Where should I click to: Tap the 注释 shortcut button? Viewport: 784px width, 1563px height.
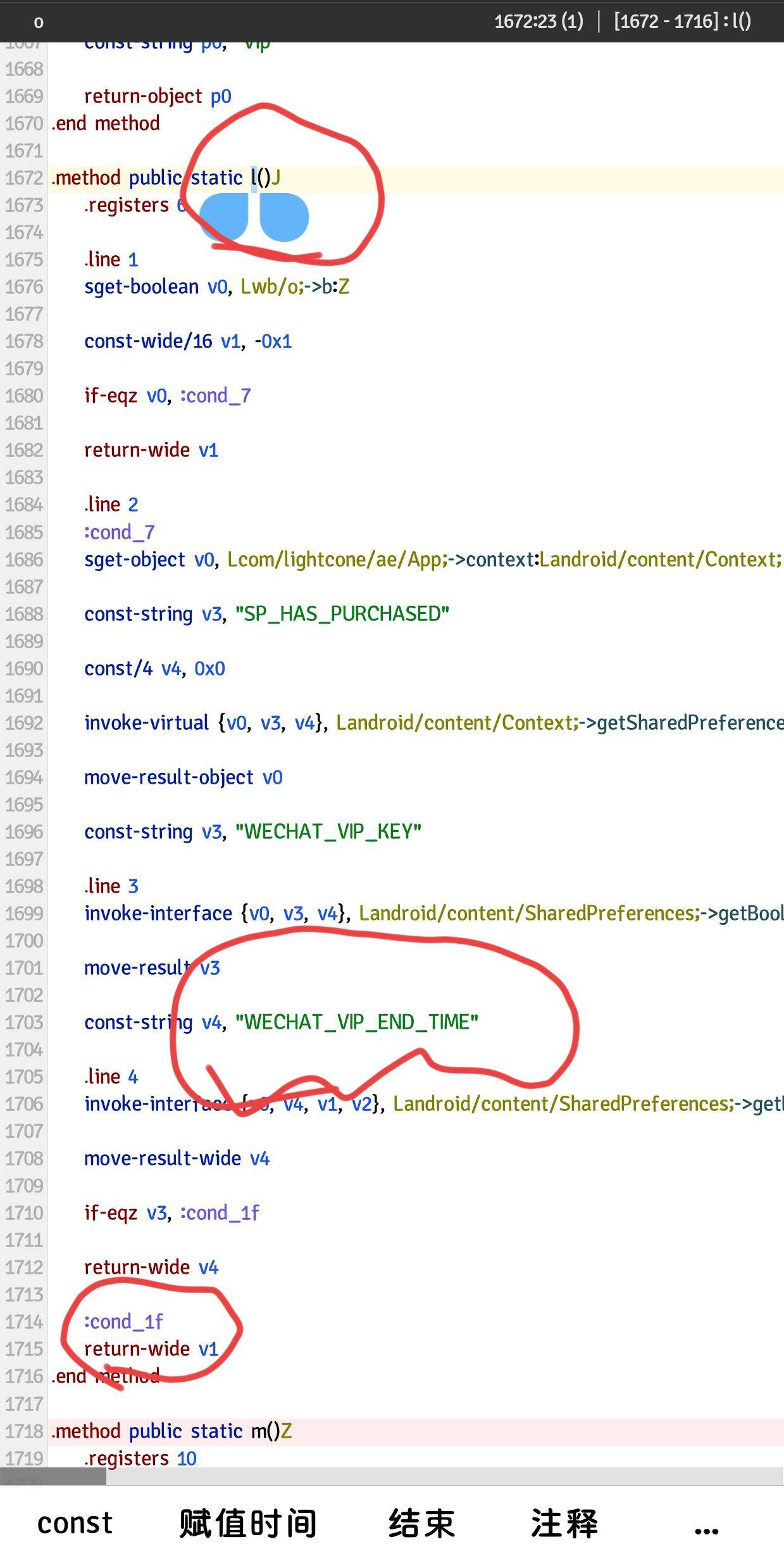click(x=564, y=1523)
